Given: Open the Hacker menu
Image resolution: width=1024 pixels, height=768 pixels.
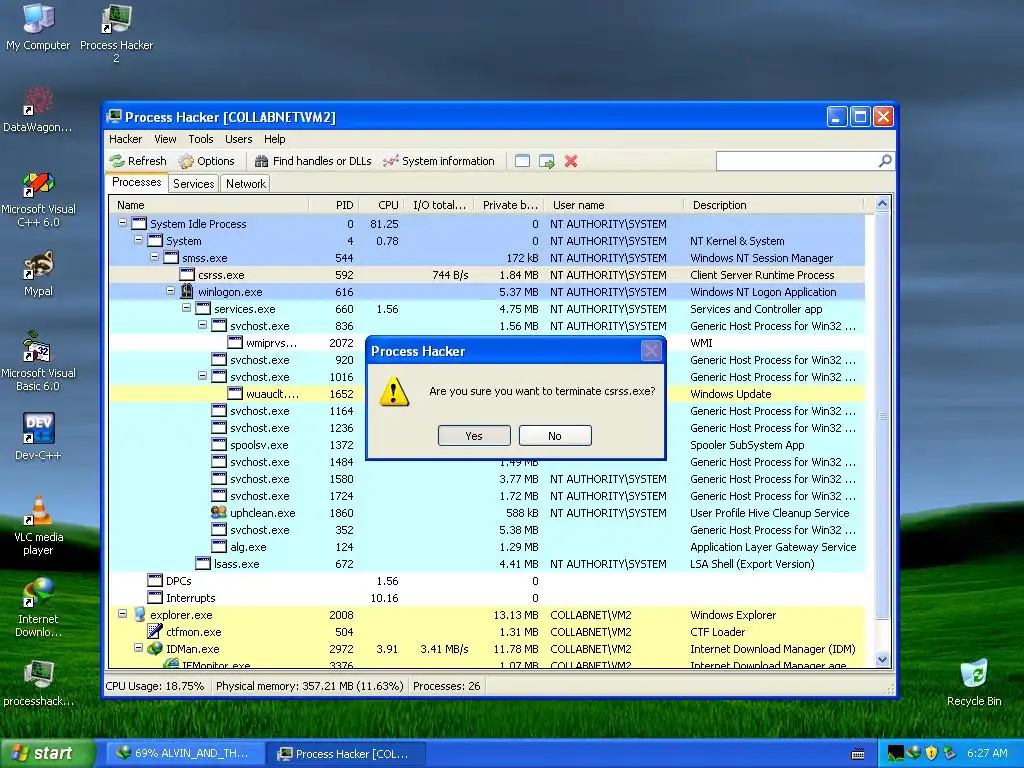Looking at the screenshot, I should [x=125, y=139].
